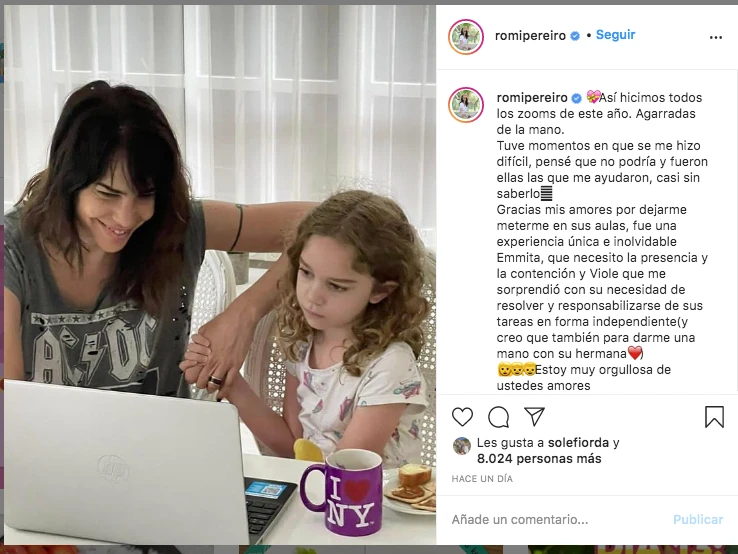Open the three-dots more options menu

click(716, 37)
